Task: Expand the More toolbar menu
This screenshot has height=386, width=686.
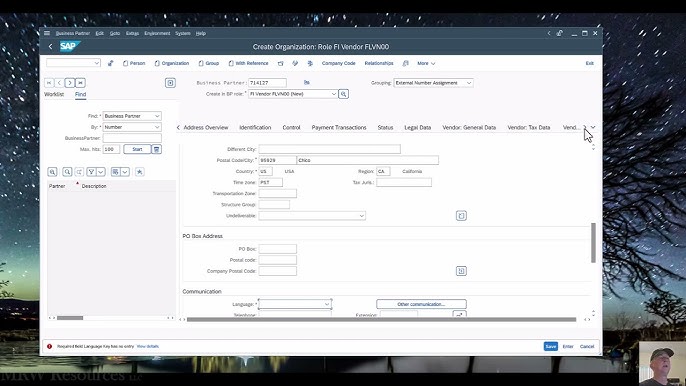Action: click(426, 63)
